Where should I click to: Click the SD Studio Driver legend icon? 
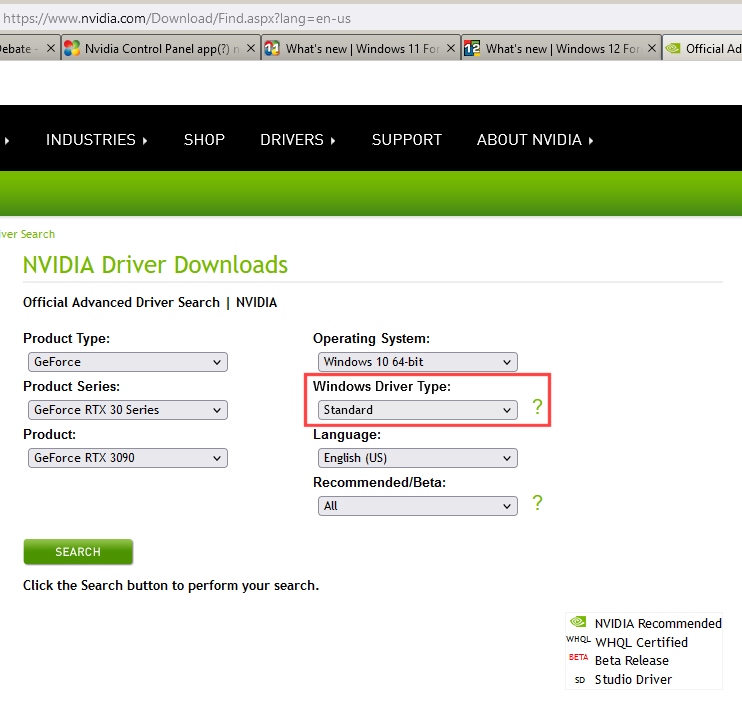click(580, 680)
